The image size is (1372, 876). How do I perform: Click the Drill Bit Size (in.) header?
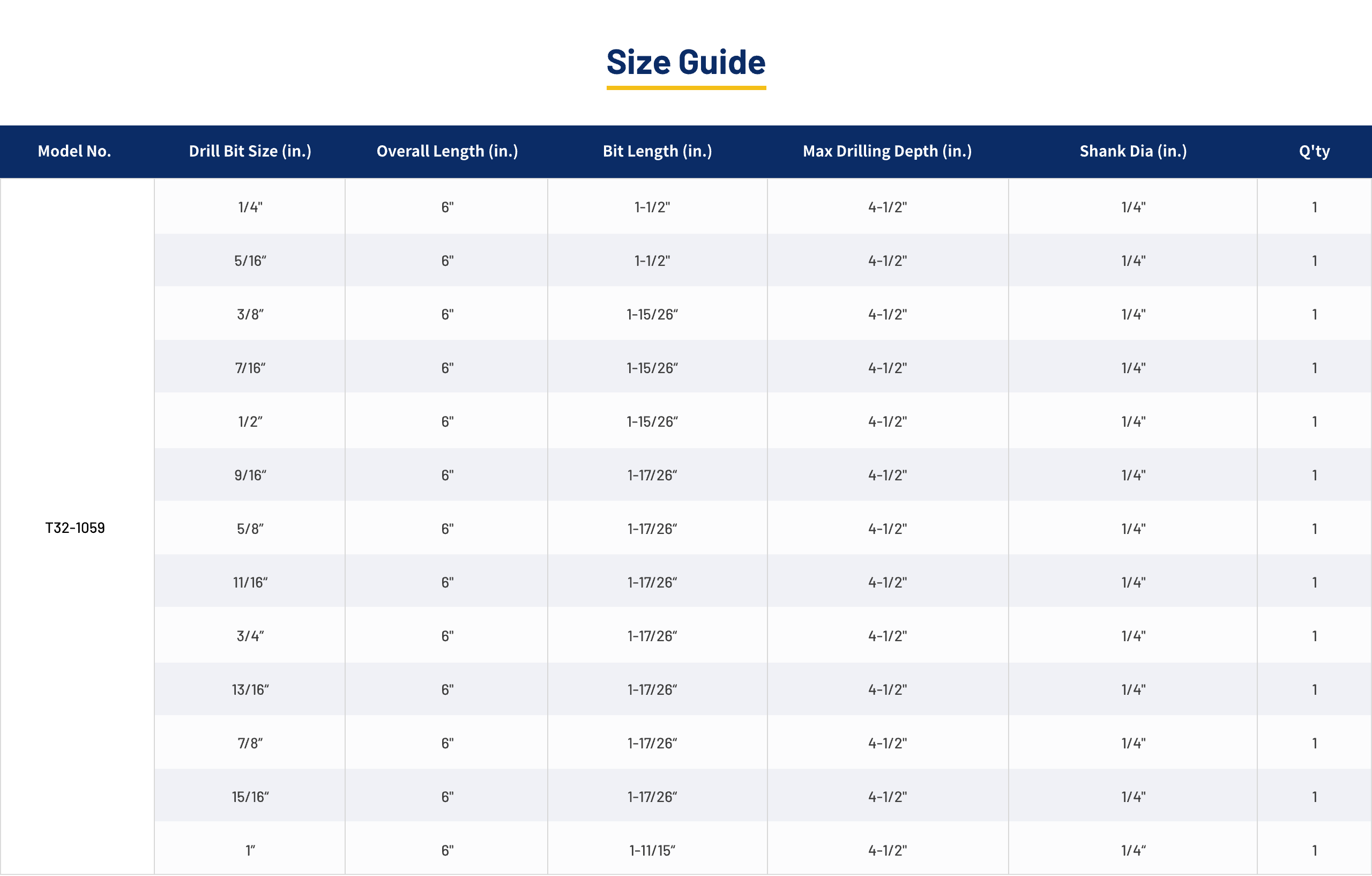[x=250, y=151]
